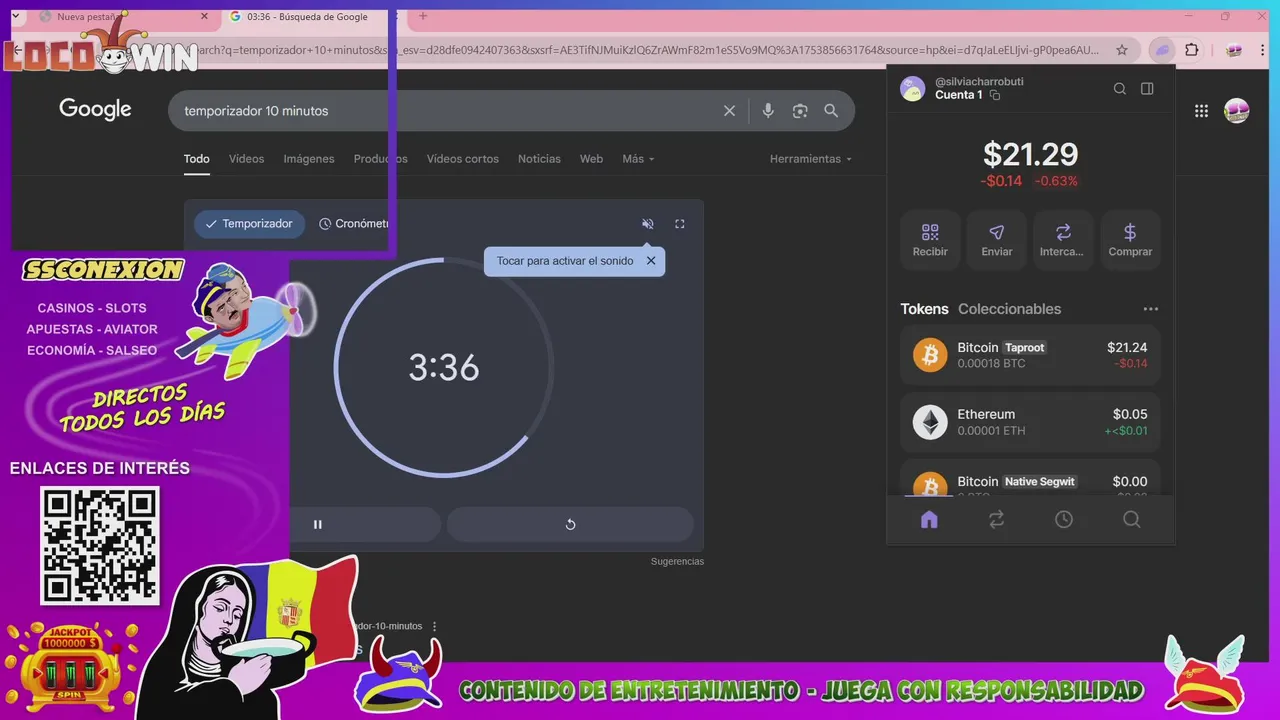Open the Google account profile picture

point(1237,111)
